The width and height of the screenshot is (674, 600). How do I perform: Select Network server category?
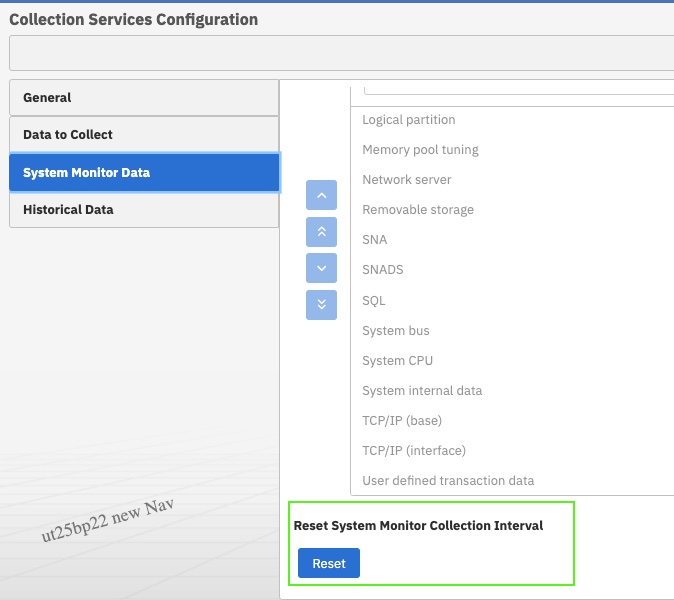click(x=407, y=180)
